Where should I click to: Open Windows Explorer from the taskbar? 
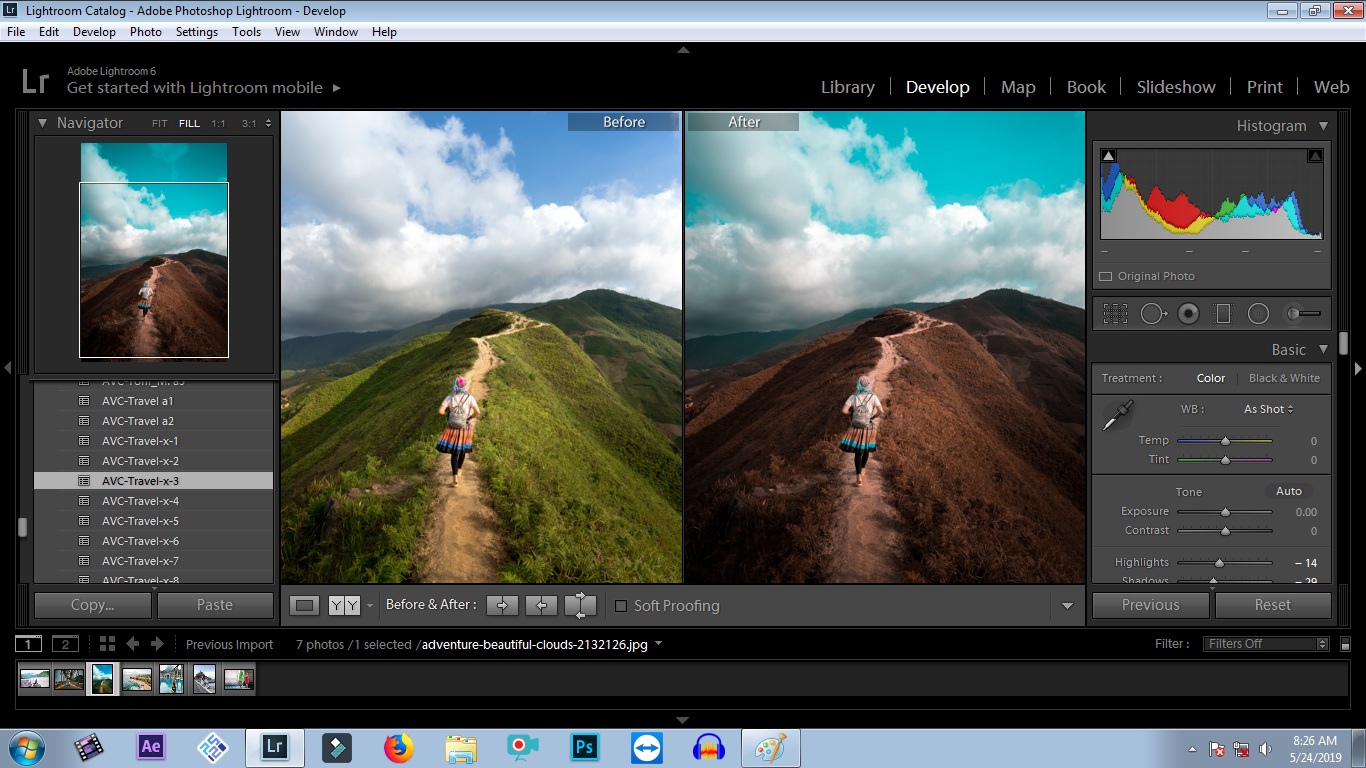coord(461,747)
